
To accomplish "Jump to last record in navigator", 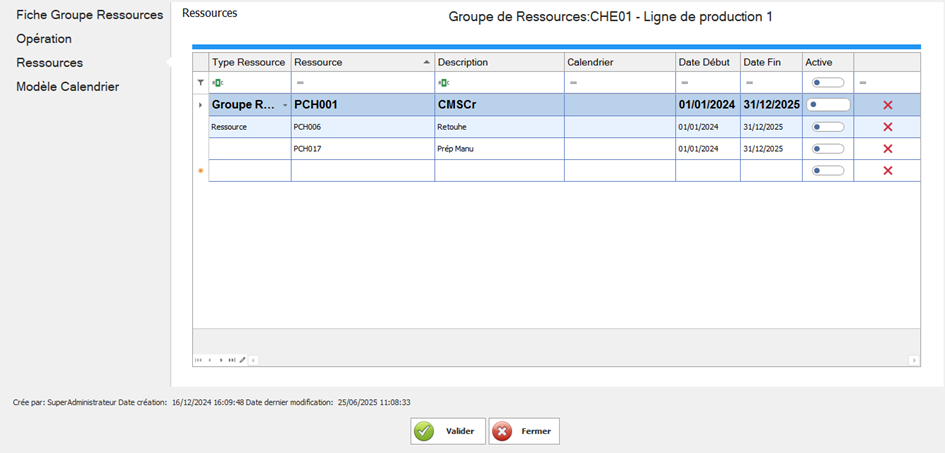I will click(x=232, y=359).
